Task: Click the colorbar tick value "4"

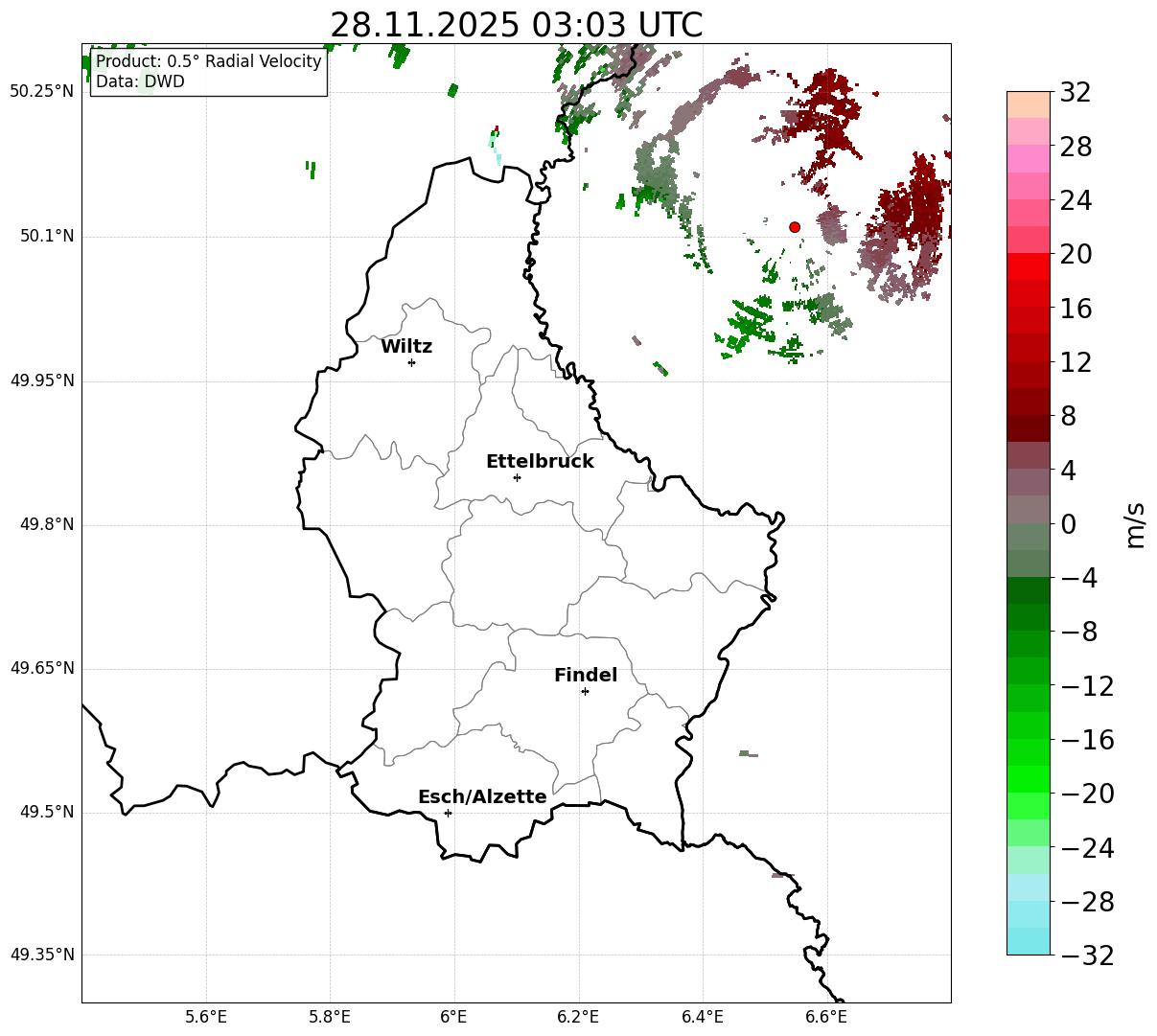Action: [1068, 471]
